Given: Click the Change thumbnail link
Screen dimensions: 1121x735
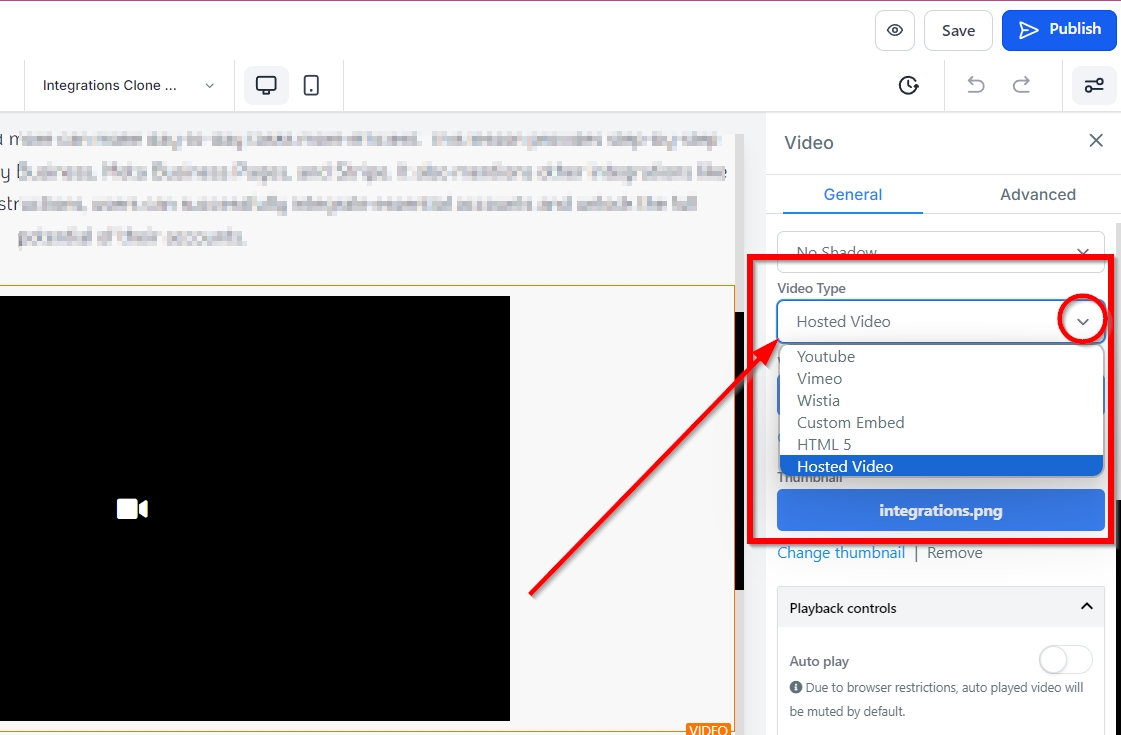Looking at the screenshot, I should coord(840,553).
